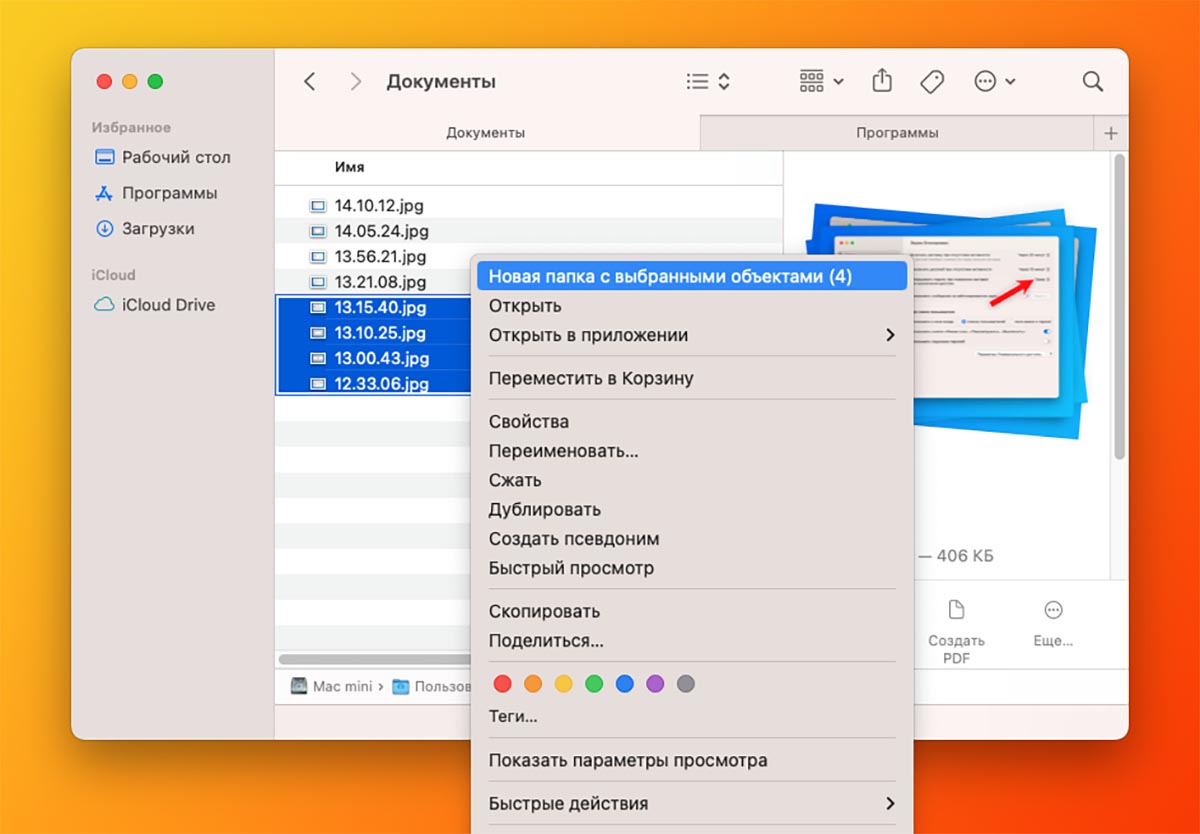
Task: Open the grouping options dropdown
Action: (820, 81)
